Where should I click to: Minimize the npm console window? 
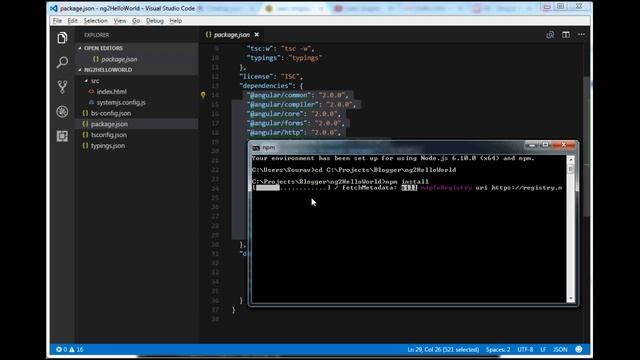click(532, 145)
